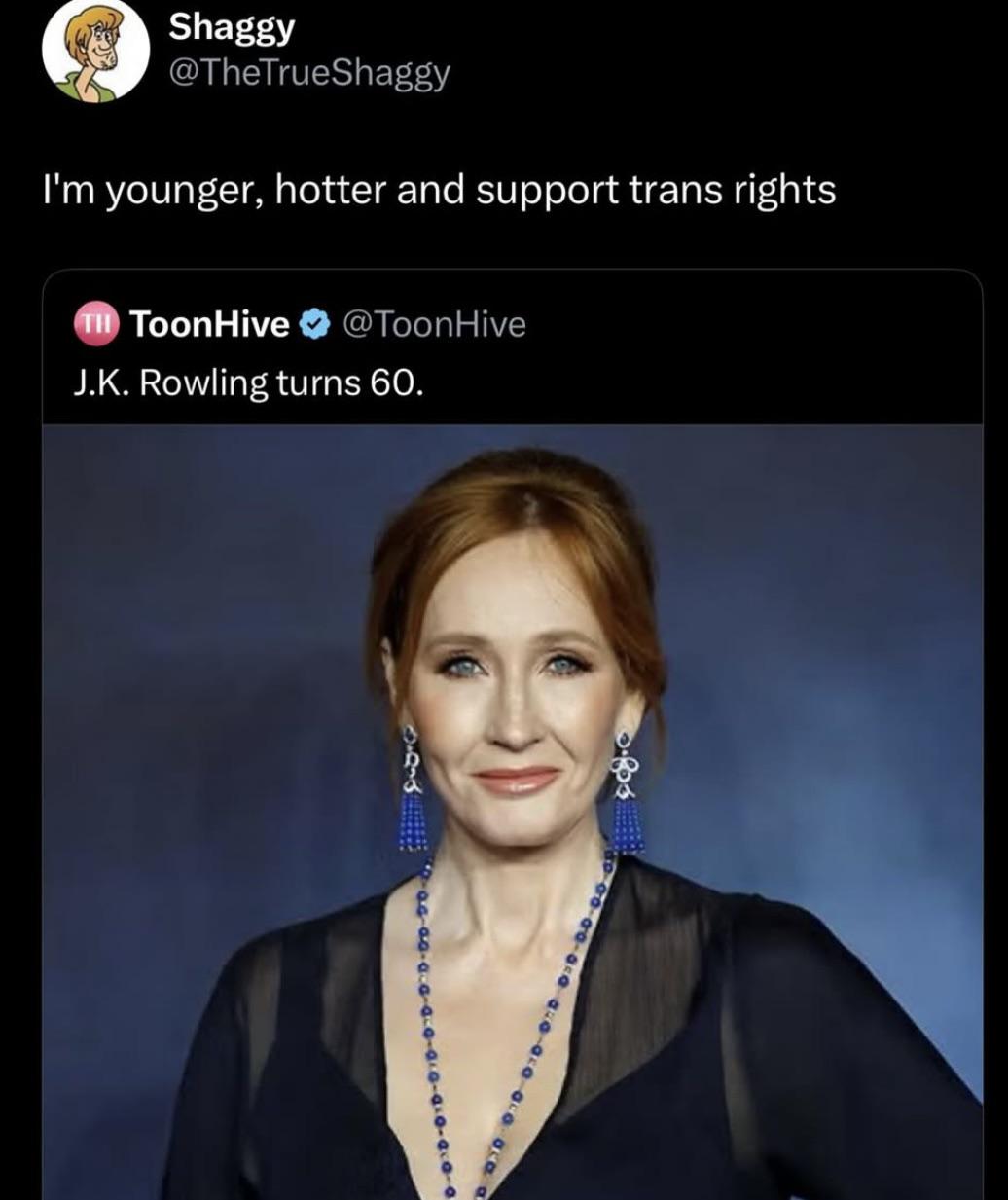Screen dimensions: 1008x1200
Task: Open Shaggy's cartoon profile avatar
Action: coord(95,49)
